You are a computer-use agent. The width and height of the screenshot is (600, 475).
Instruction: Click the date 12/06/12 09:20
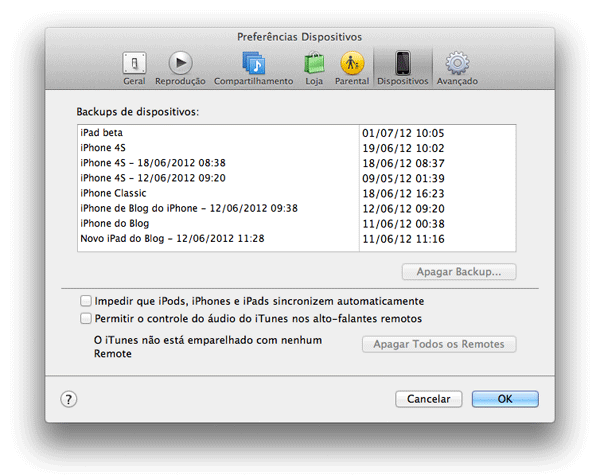point(403,209)
